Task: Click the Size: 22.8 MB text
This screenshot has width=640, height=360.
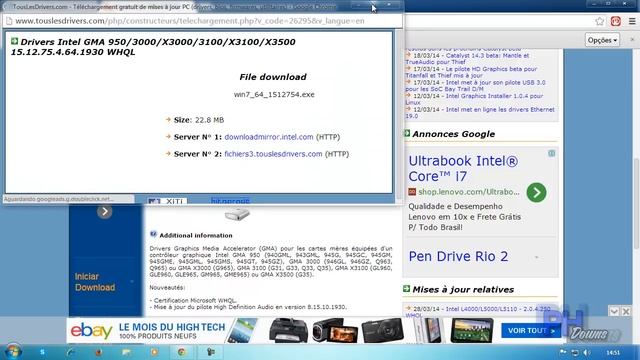Action: (199, 120)
